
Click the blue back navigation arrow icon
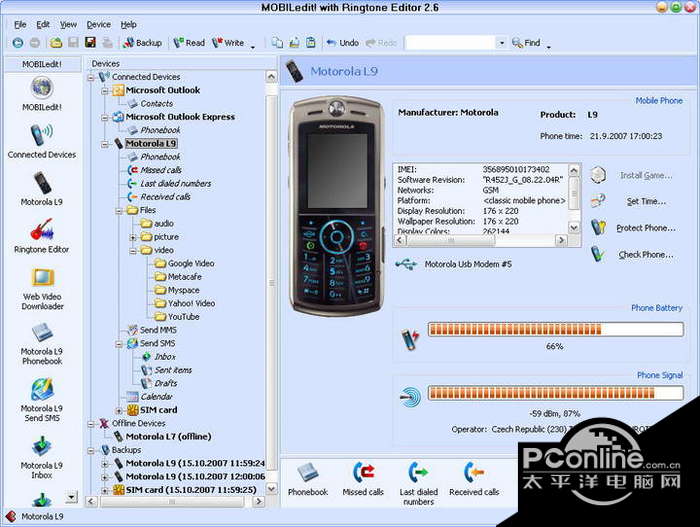click(x=18, y=43)
